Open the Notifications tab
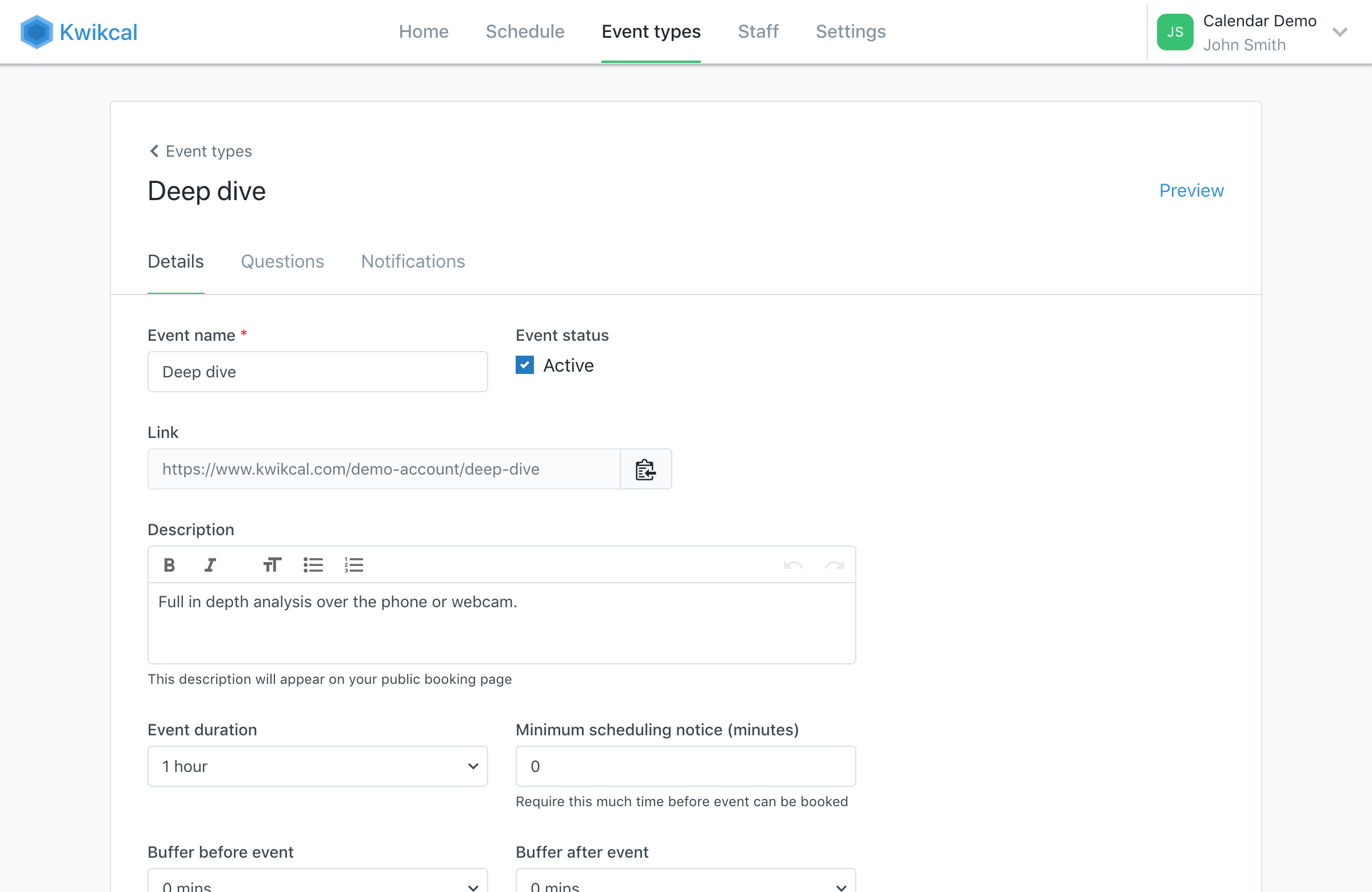1372x892 pixels. (x=413, y=262)
